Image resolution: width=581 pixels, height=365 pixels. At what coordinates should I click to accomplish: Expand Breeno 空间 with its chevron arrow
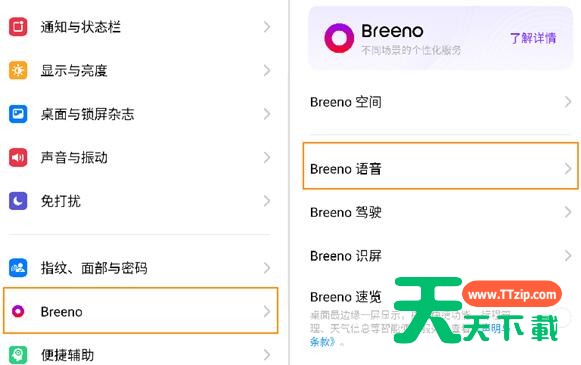point(568,102)
